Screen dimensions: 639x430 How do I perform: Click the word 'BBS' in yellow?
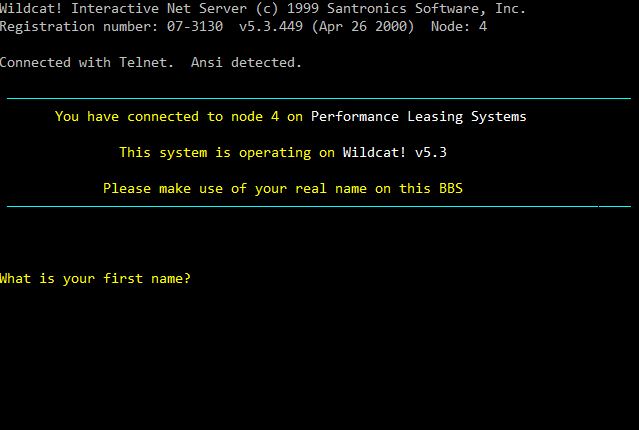point(451,189)
